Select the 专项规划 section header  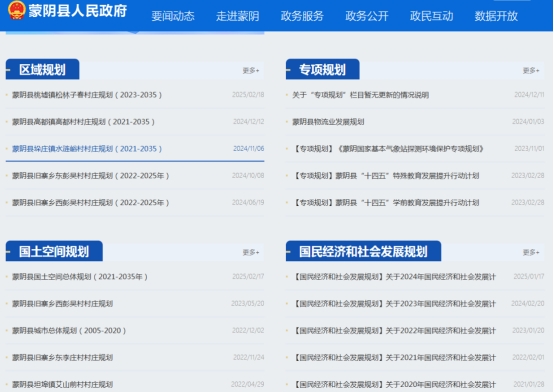click(x=323, y=69)
